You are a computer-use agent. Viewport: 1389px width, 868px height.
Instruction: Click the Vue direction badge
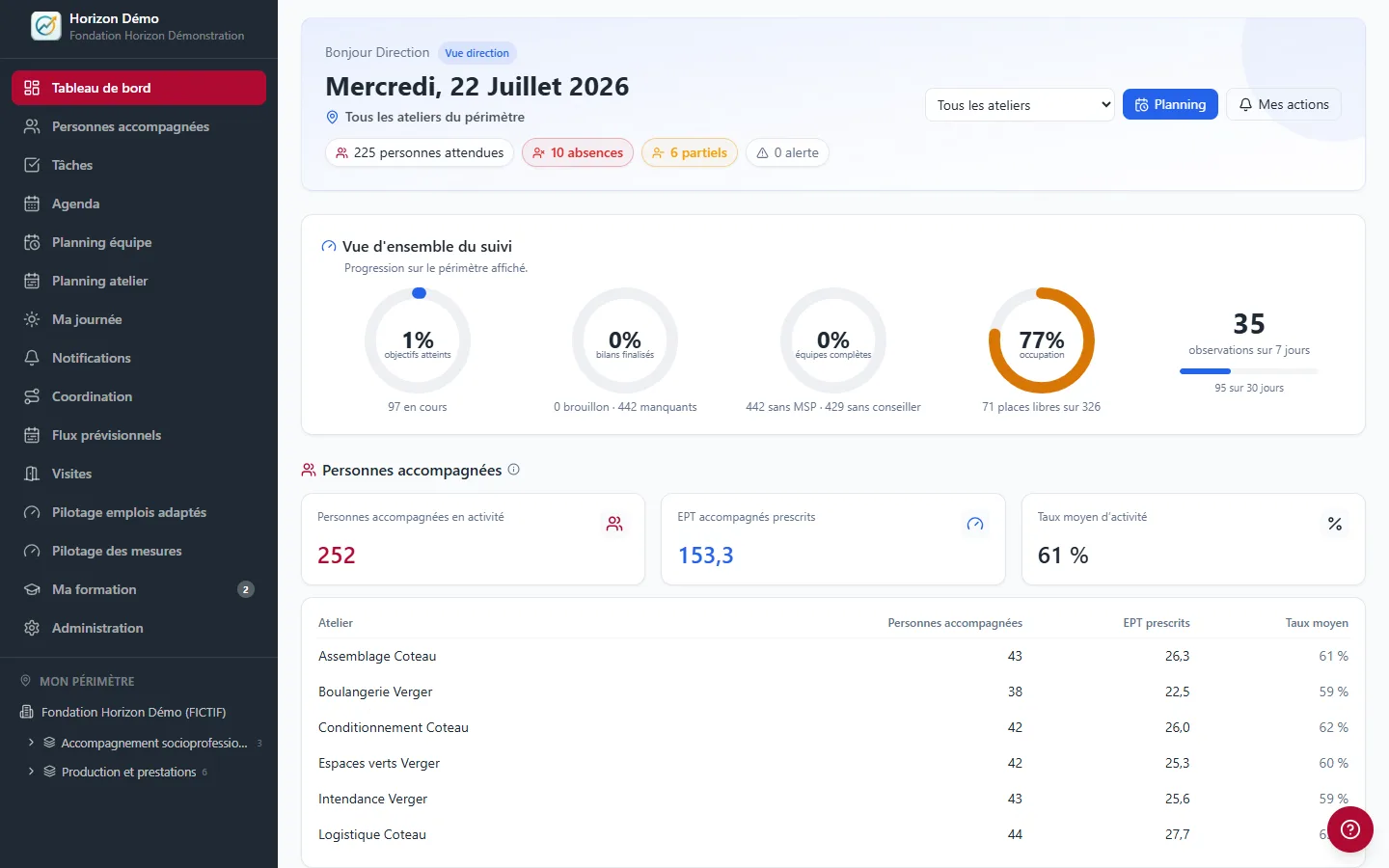click(x=477, y=53)
